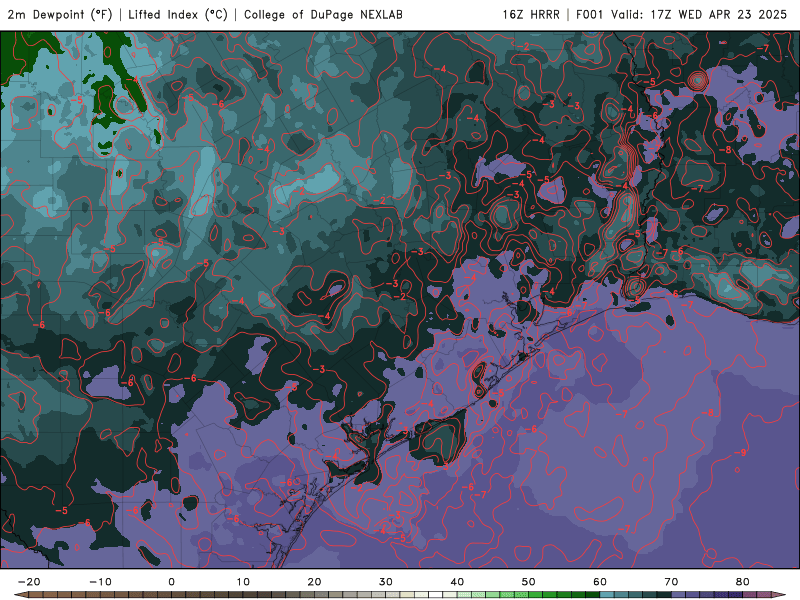The width and height of the screenshot is (800, 600).
Task: Click the "-9" lifted index contour label
Action: point(740,453)
